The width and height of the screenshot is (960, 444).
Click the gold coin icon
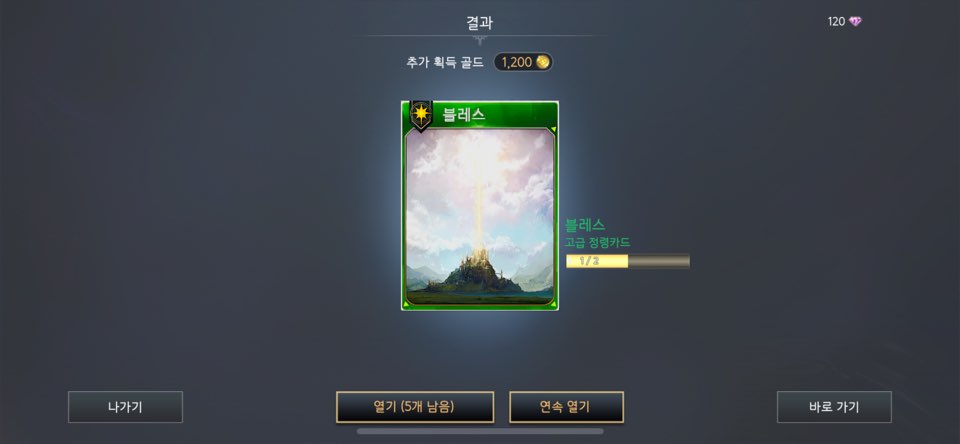pos(542,62)
